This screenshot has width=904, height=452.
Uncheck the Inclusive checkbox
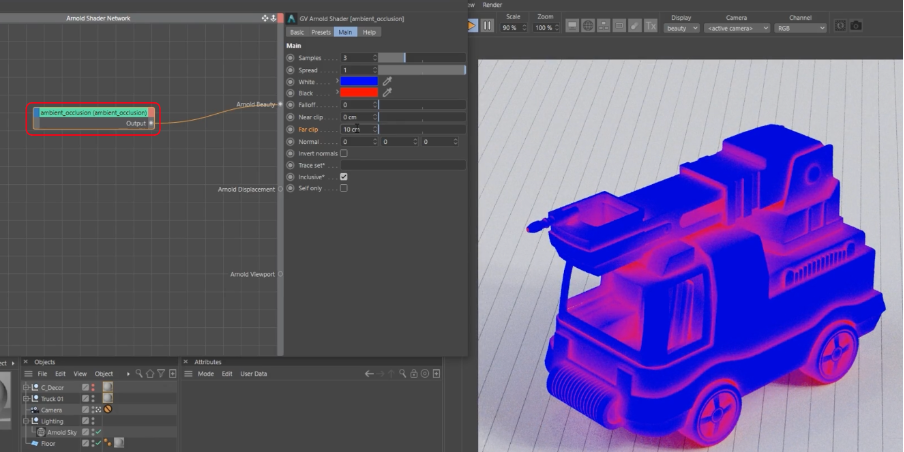pos(344,176)
